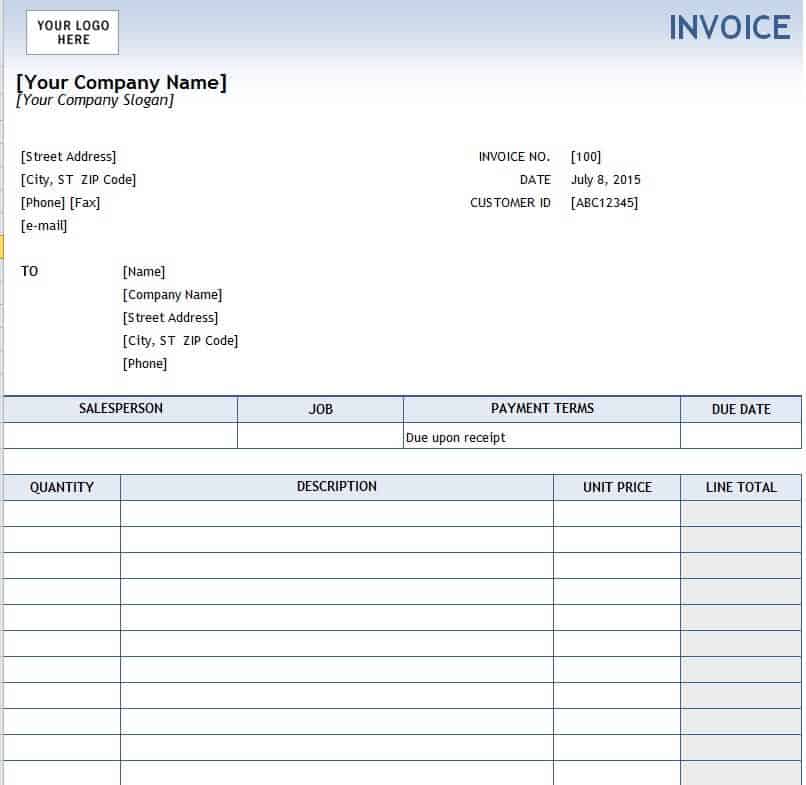Image resolution: width=806 pixels, height=785 pixels.
Task: Select the recipient [Phone] cell
Action: click(x=145, y=364)
